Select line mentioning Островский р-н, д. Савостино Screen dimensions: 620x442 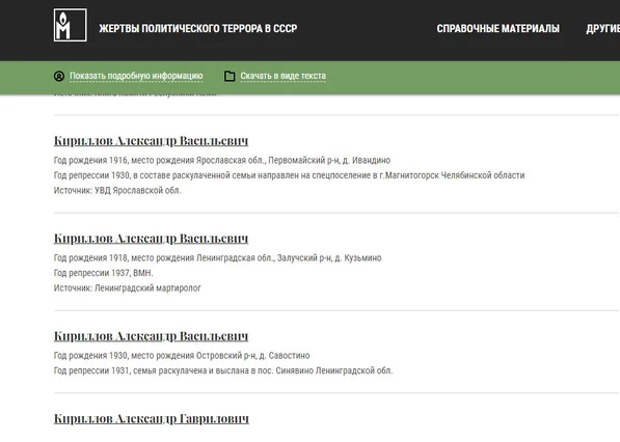click(182, 355)
